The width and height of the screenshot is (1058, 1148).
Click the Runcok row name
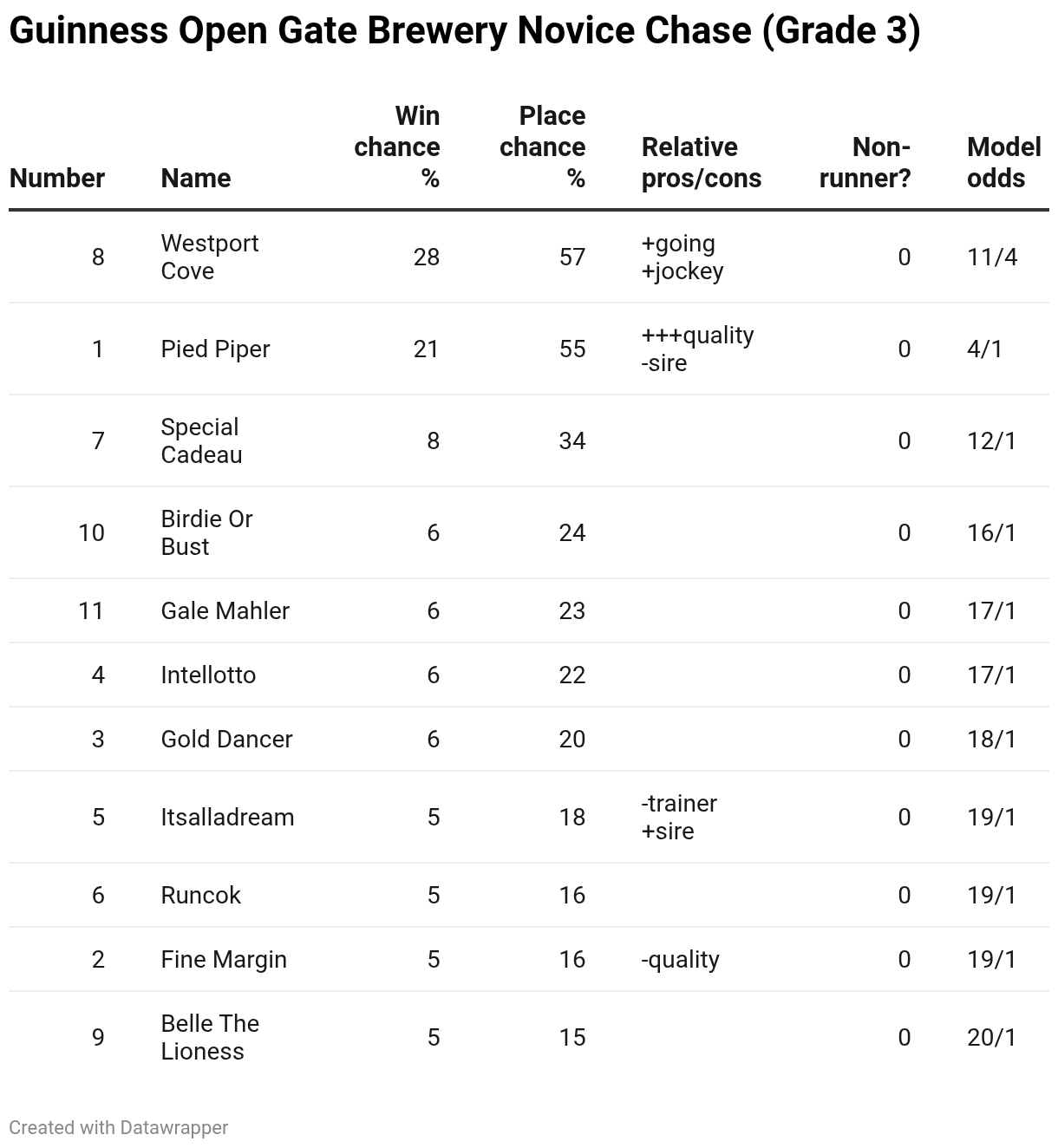(x=200, y=895)
